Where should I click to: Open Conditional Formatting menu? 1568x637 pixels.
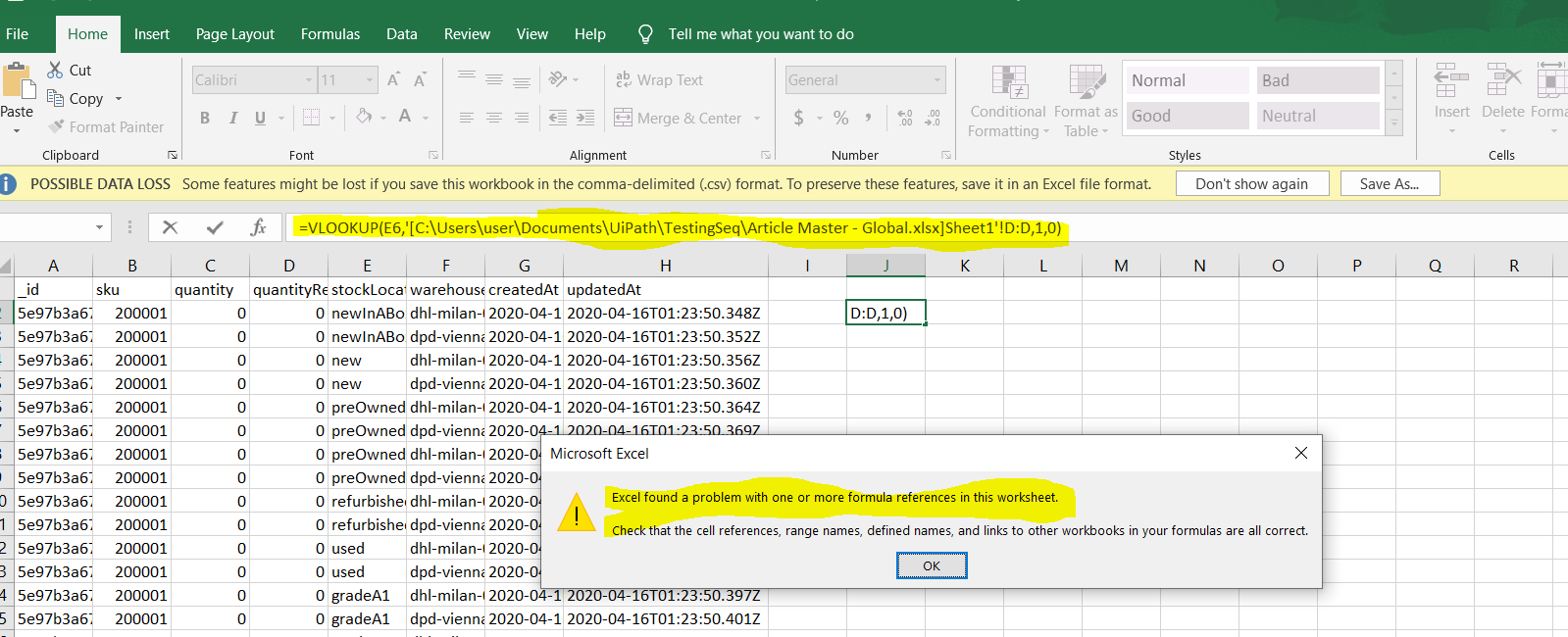1008,101
